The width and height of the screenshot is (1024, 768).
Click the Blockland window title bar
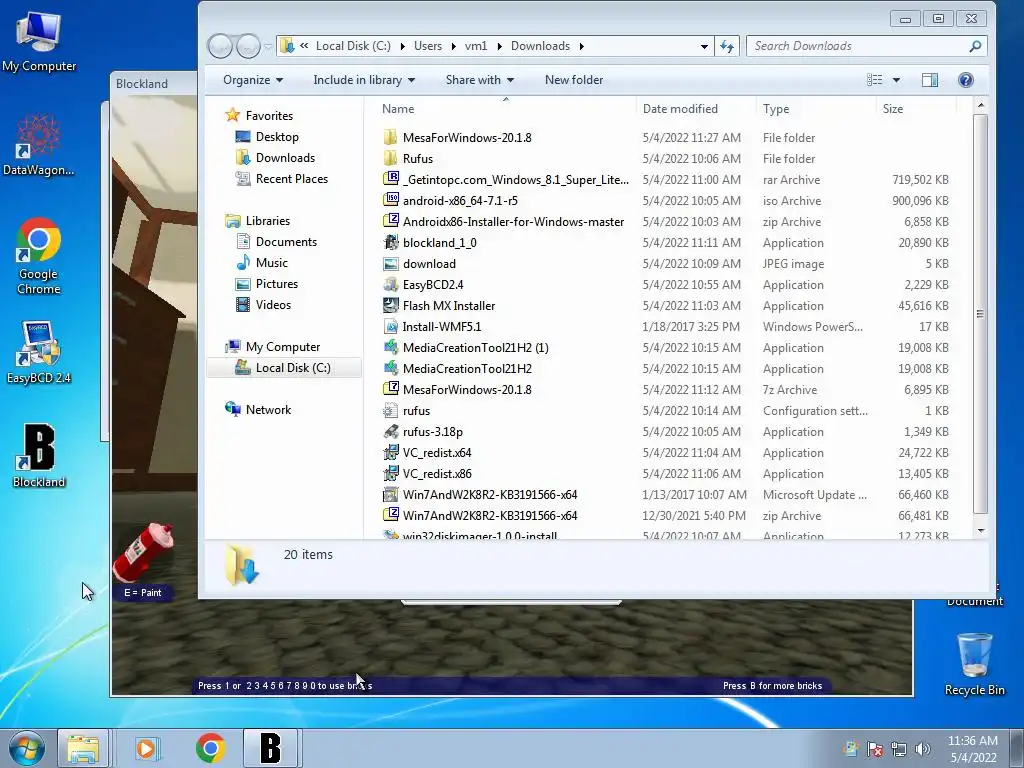[153, 84]
